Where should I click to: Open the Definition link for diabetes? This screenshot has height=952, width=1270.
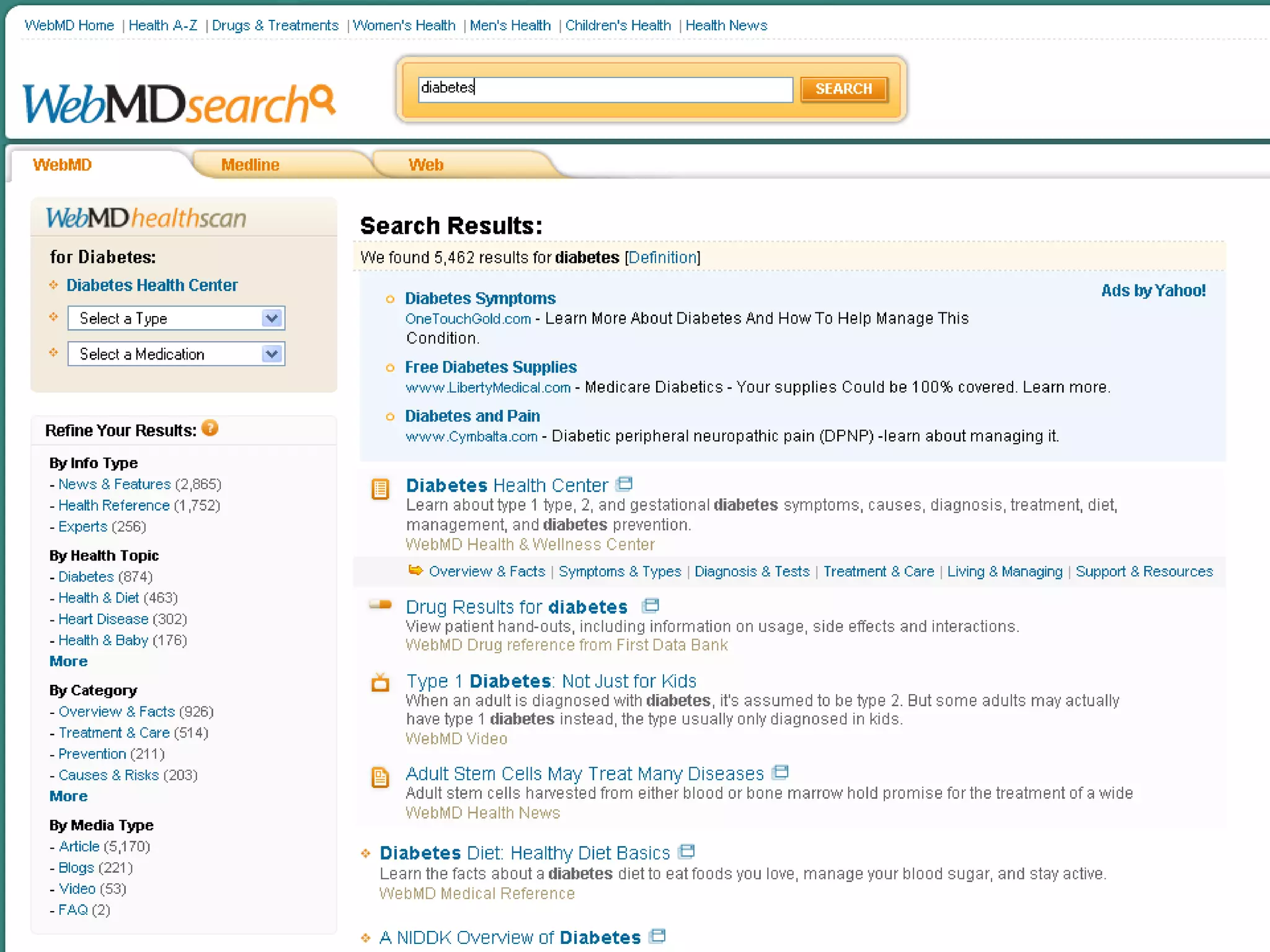point(662,257)
